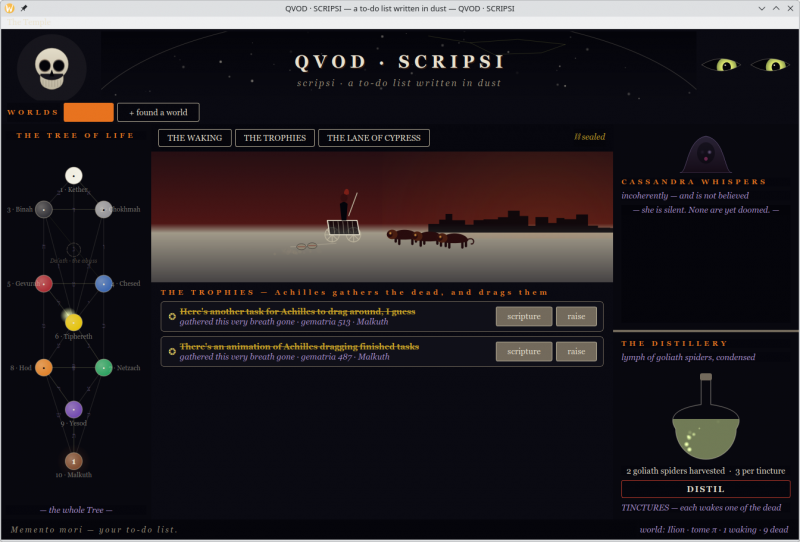Click the dragged creatures behind the chariot

(x=430, y=238)
